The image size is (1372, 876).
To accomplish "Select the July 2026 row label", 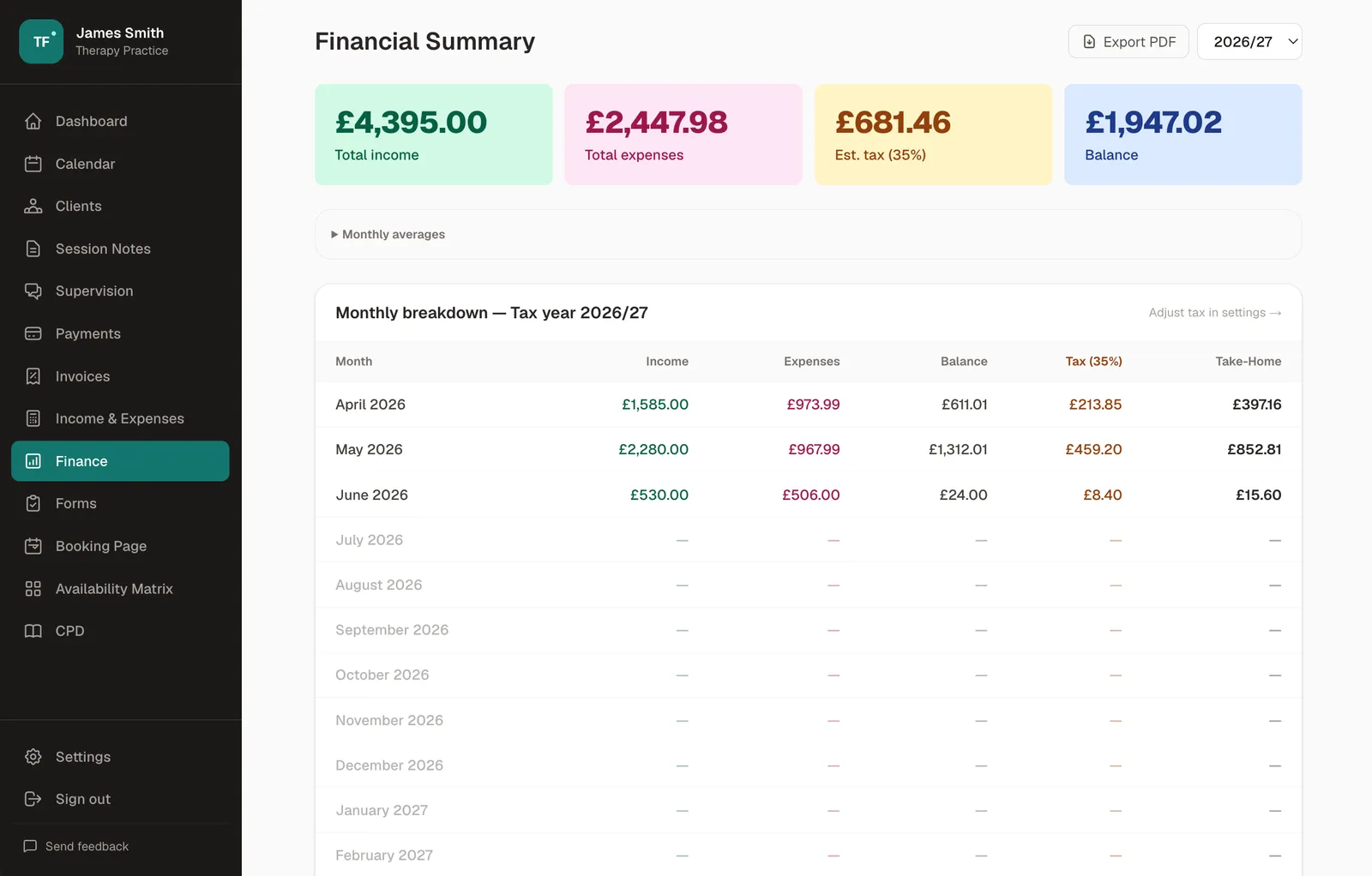I will point(370,540).
